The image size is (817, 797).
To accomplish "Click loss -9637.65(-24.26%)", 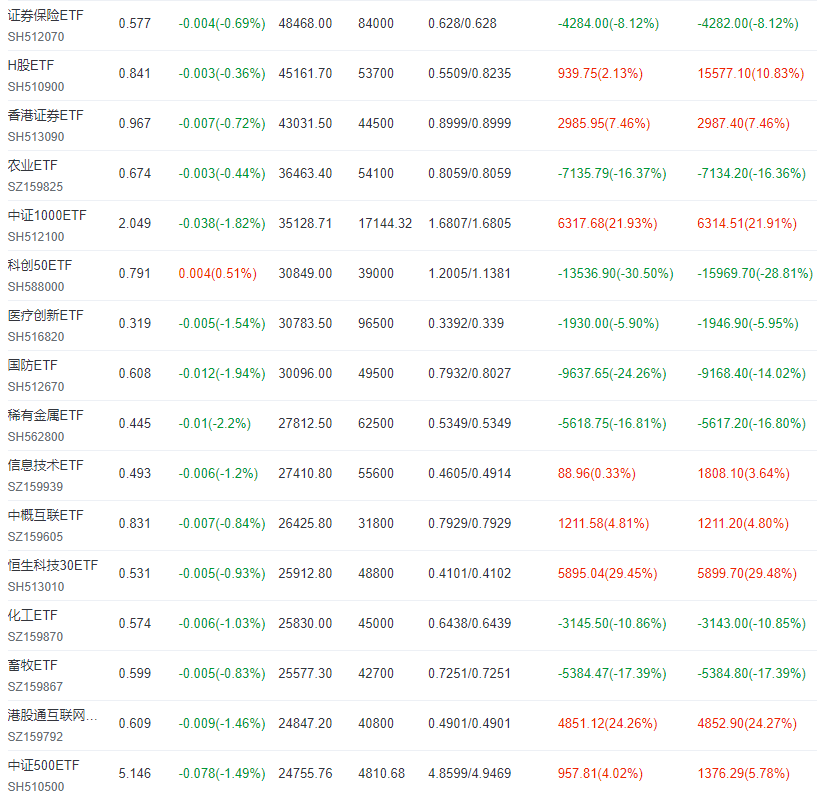I will pos(612,374).
